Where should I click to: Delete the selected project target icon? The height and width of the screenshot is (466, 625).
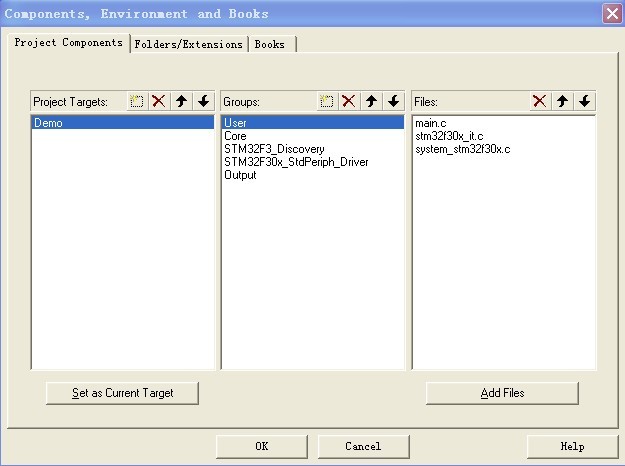pyautogui.click(x=158, y=101)
